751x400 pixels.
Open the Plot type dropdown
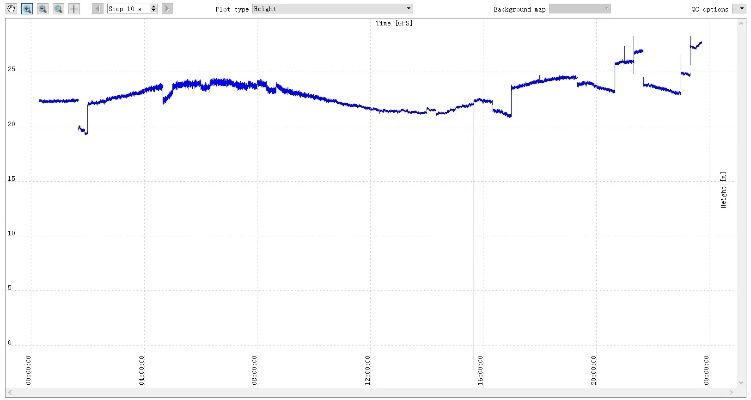pos(332,8)
